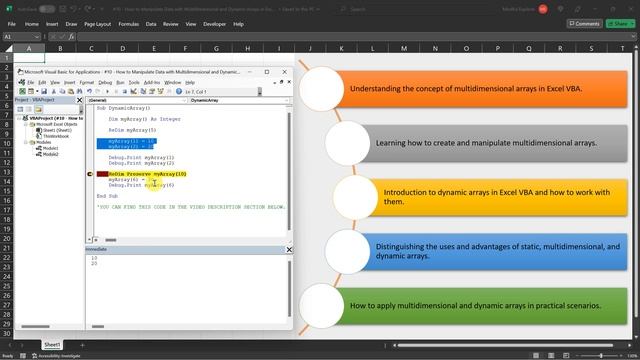Collapse the VBAProject tree node

(19, 118)
